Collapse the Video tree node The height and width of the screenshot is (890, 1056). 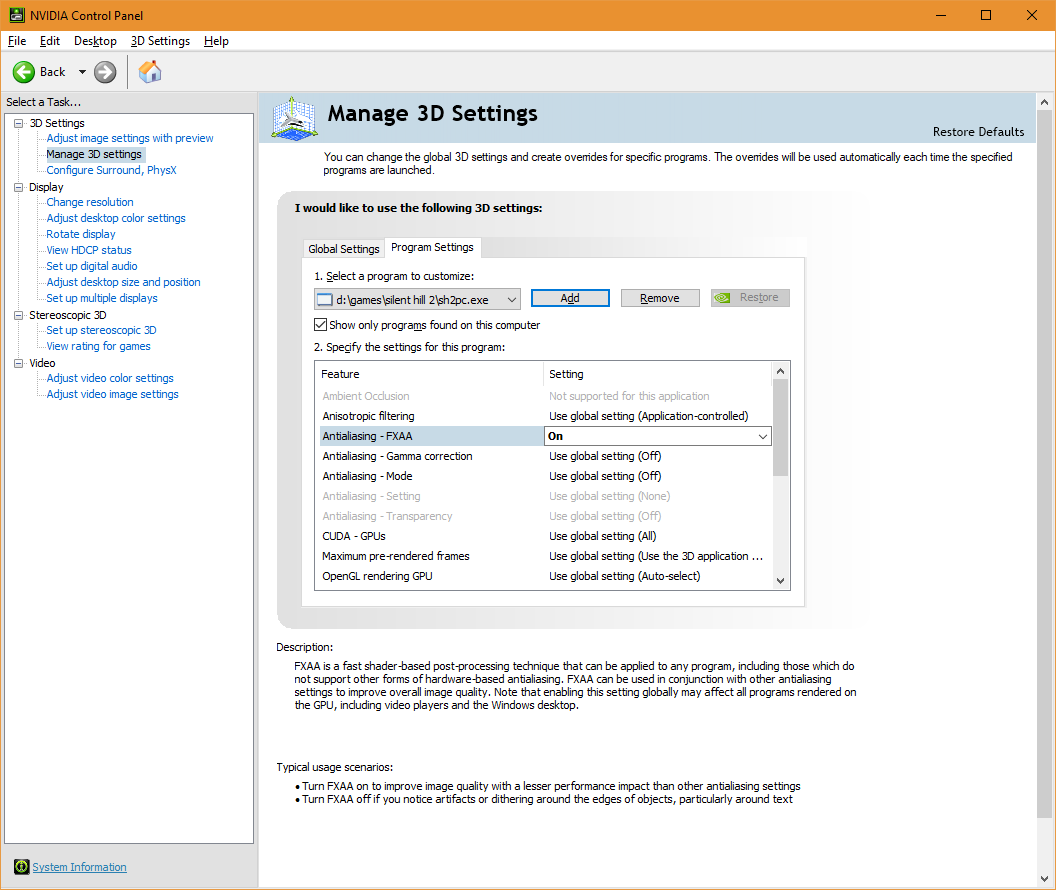pyautogui.click(x=18, y=363)
